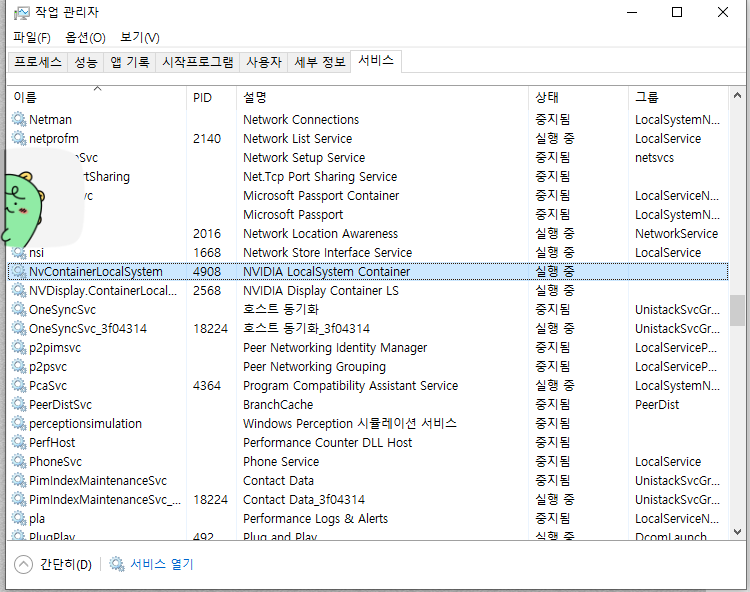Viewport: 750px width, 592px height.
Task: Click the Performance Logs & Alerts description
Action: pos(315,518)
